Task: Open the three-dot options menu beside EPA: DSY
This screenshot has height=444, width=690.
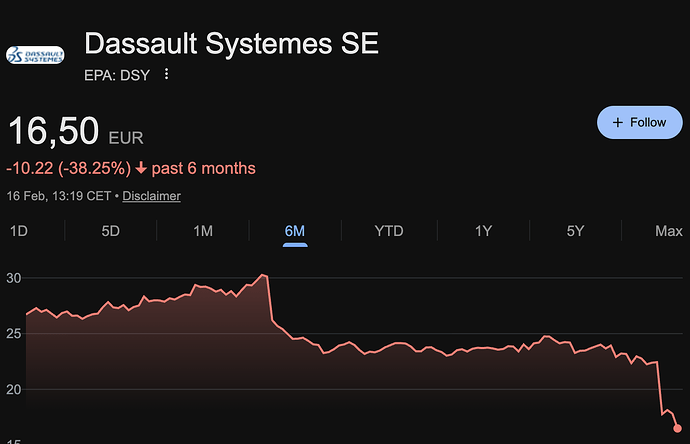Action: point(166,74)
